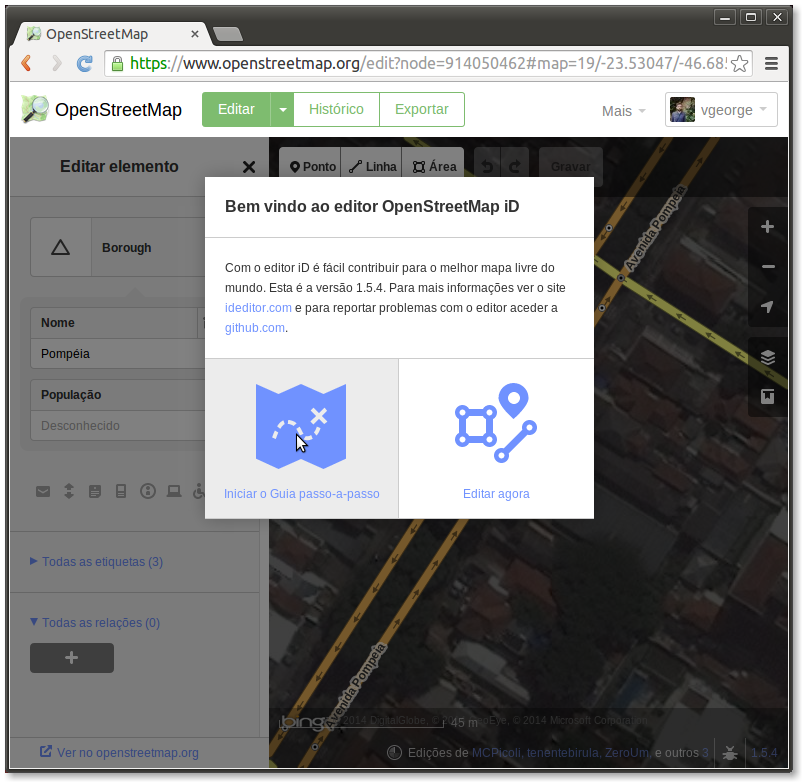Bookmark page with the star icon
The image size is (802, 782).
(x=739, y=64)
